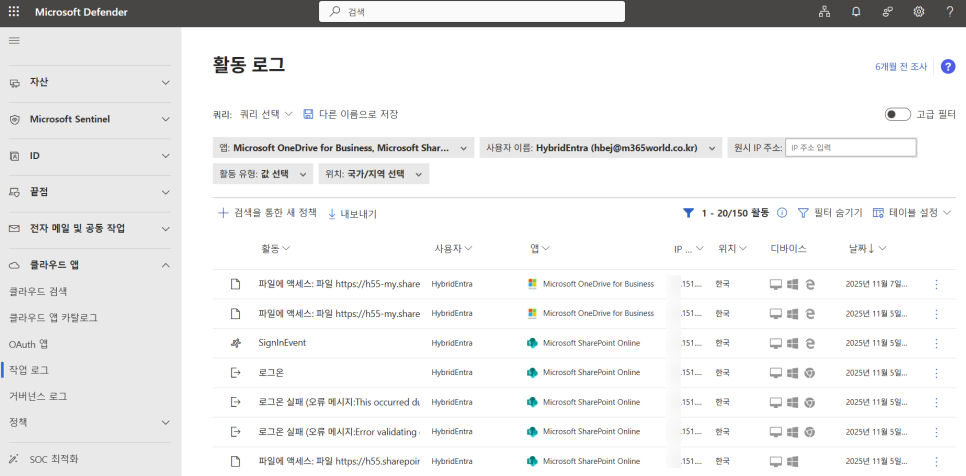Open the 위치 column header menu

pos(733,249)
